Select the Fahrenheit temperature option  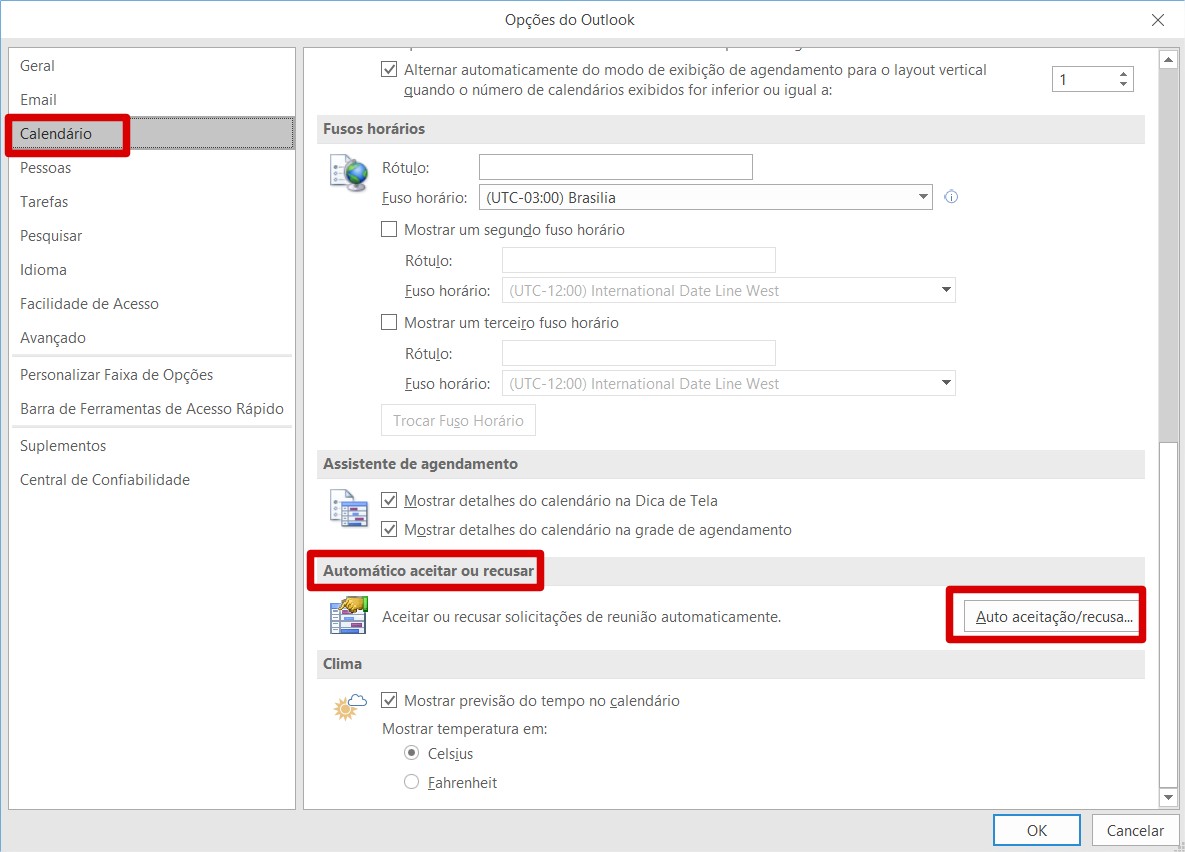click(x=412, y=782)
